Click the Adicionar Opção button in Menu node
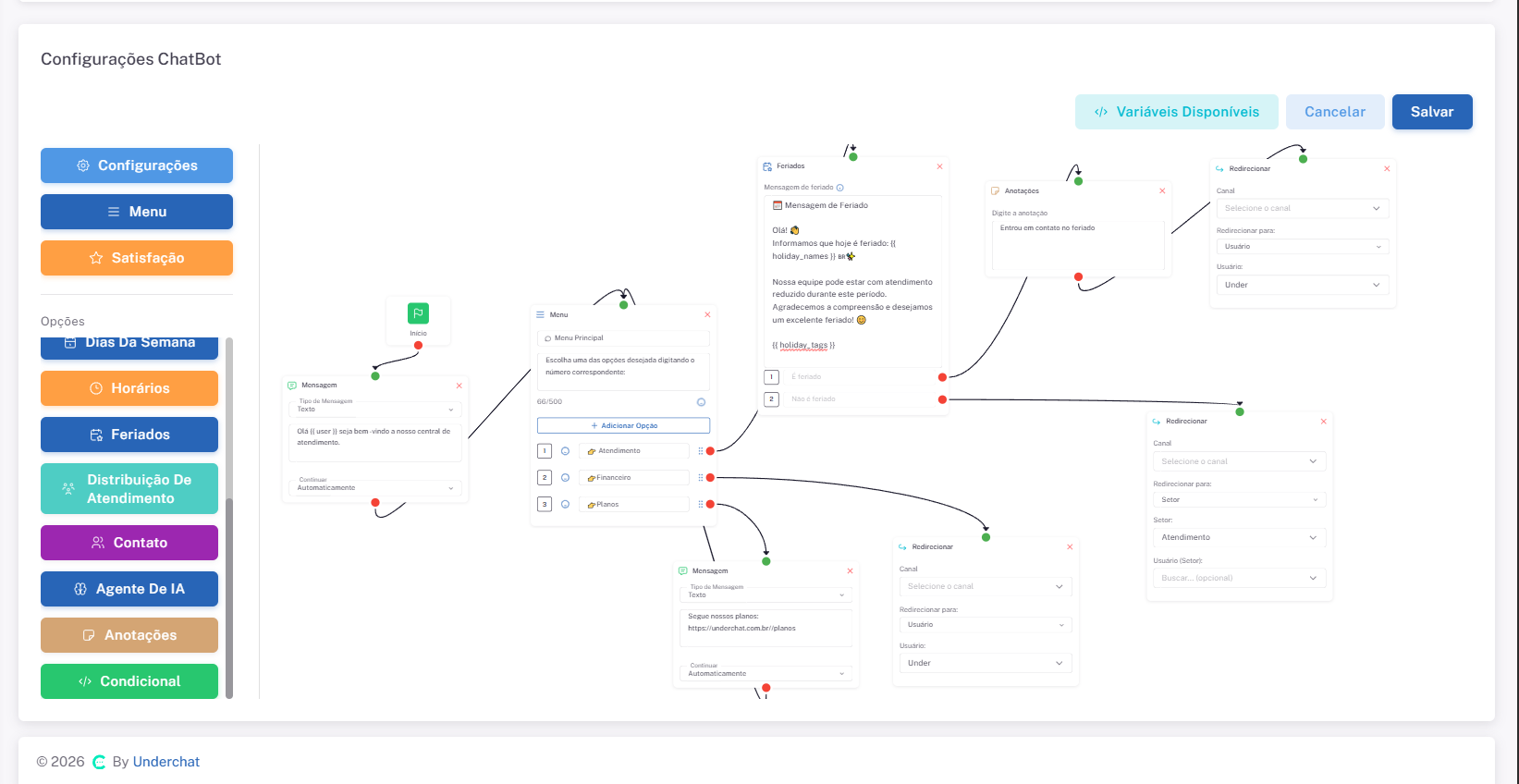1519x784 pixels. tap(623, 426)
